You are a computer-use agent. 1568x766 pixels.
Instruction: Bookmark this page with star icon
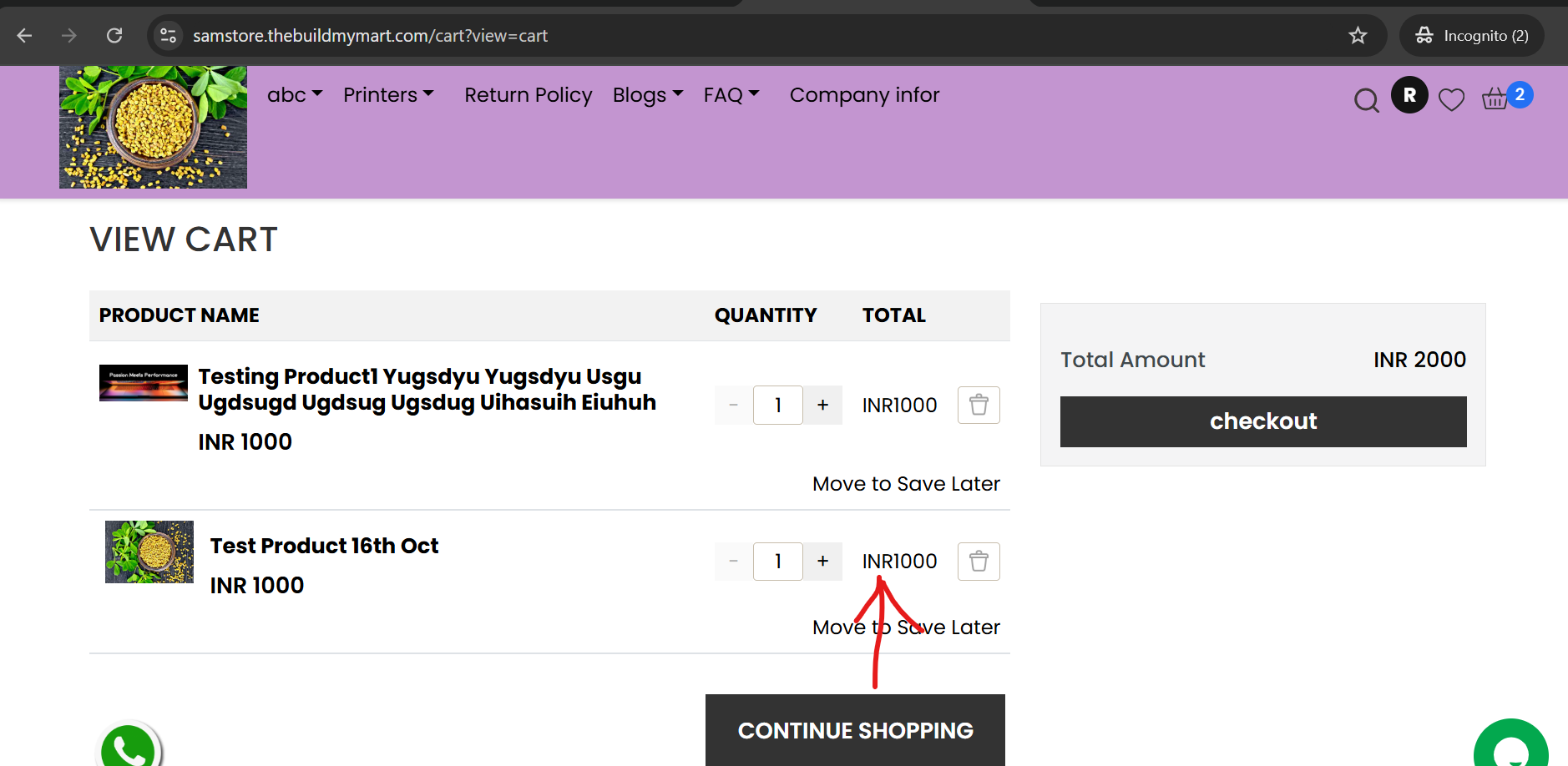(1358, 35)
